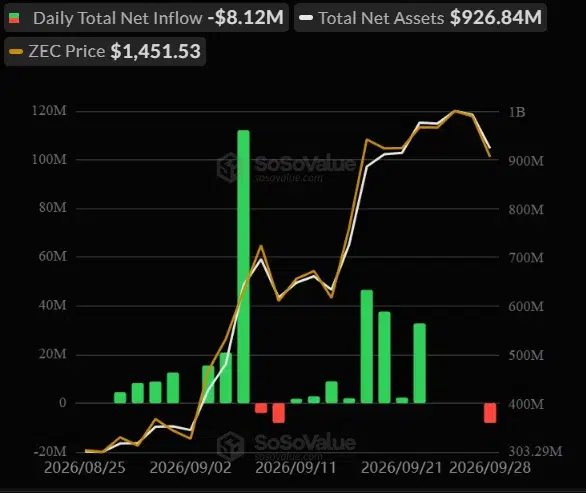Screen dimensions: 586x493
Task: Click the '$1,451.53' ZEC price value
Action: tap(156, 52)
